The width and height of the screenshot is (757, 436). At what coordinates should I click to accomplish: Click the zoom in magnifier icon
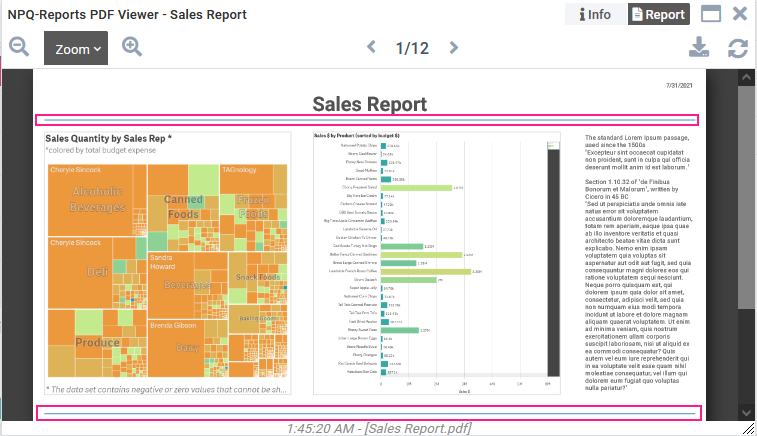click(x=132, y=47)
